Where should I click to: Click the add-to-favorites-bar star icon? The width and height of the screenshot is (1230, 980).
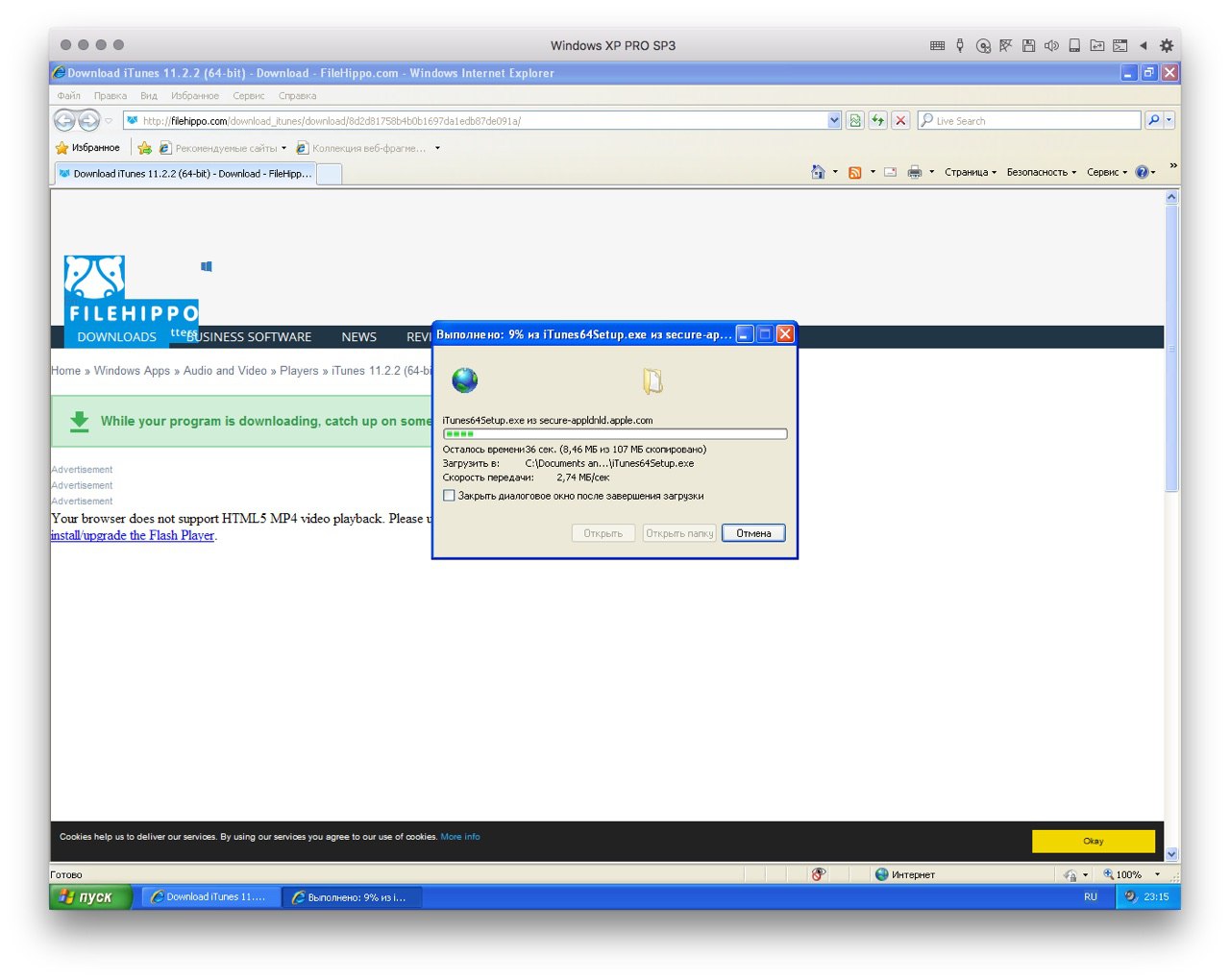click(144, 148)
